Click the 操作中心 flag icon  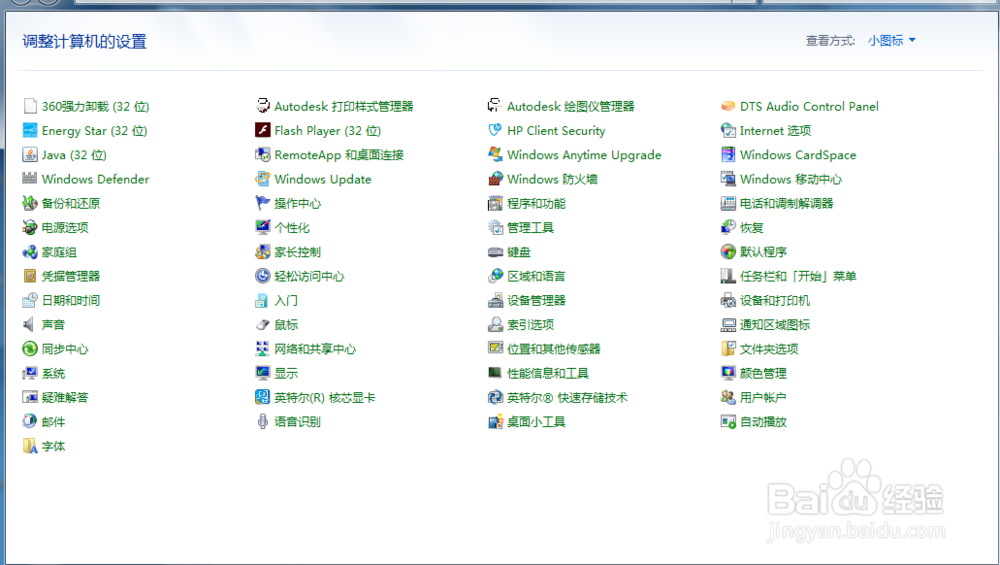(x=262, y=203)
